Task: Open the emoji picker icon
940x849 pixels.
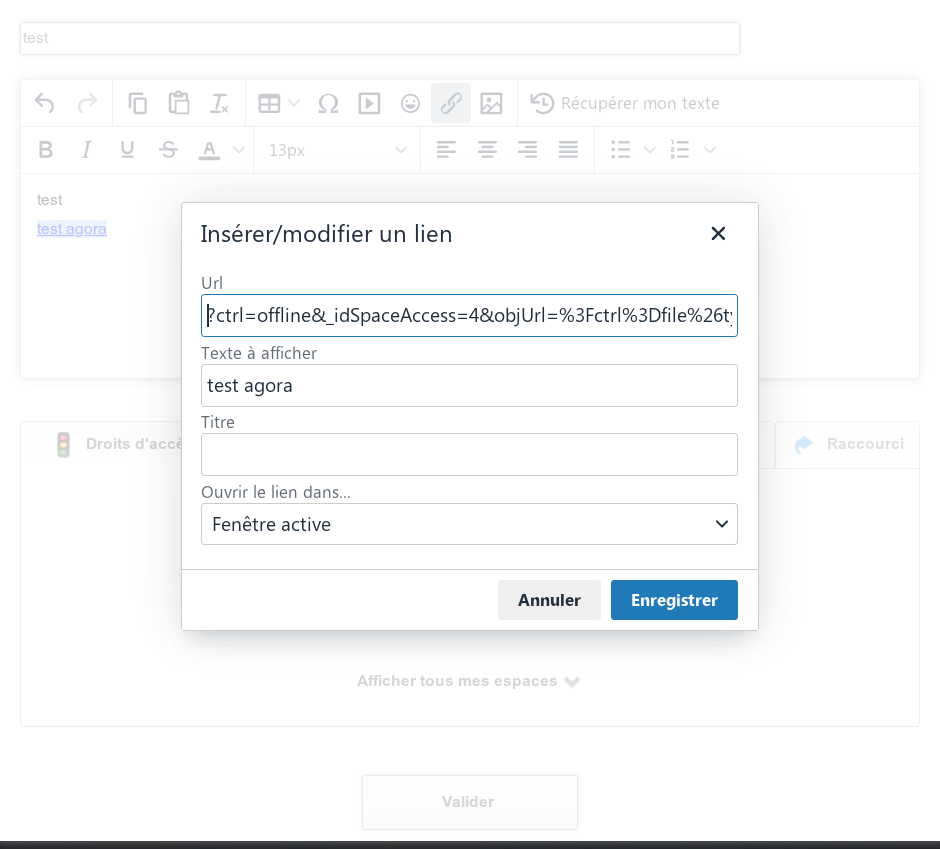Action: pyautogui.click(x=410, y=103)
